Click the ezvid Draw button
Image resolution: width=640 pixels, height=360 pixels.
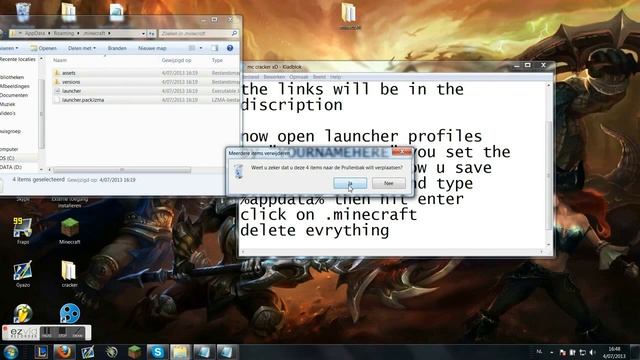point(77,332)
